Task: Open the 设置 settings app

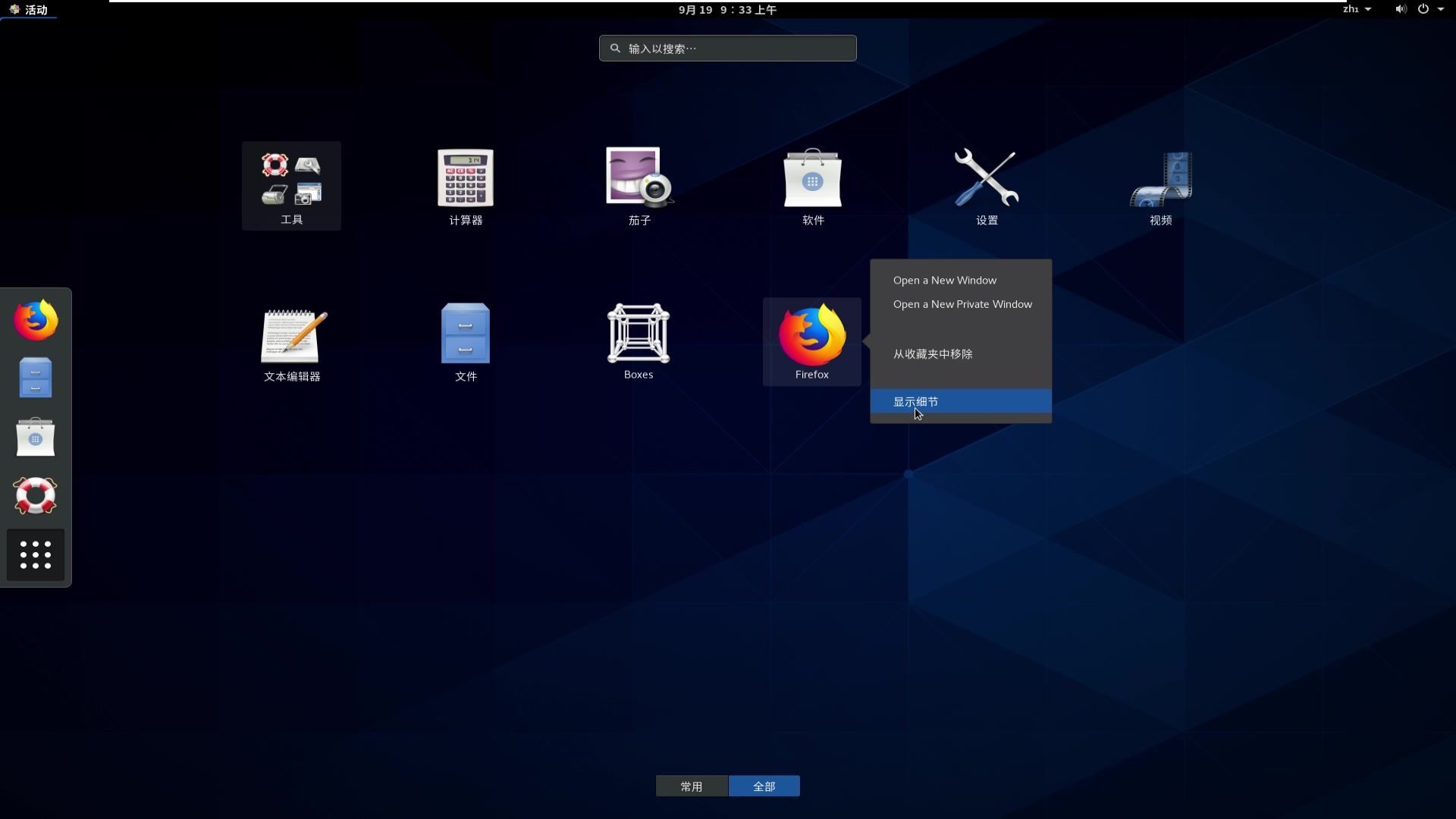Action: [987, 186]
